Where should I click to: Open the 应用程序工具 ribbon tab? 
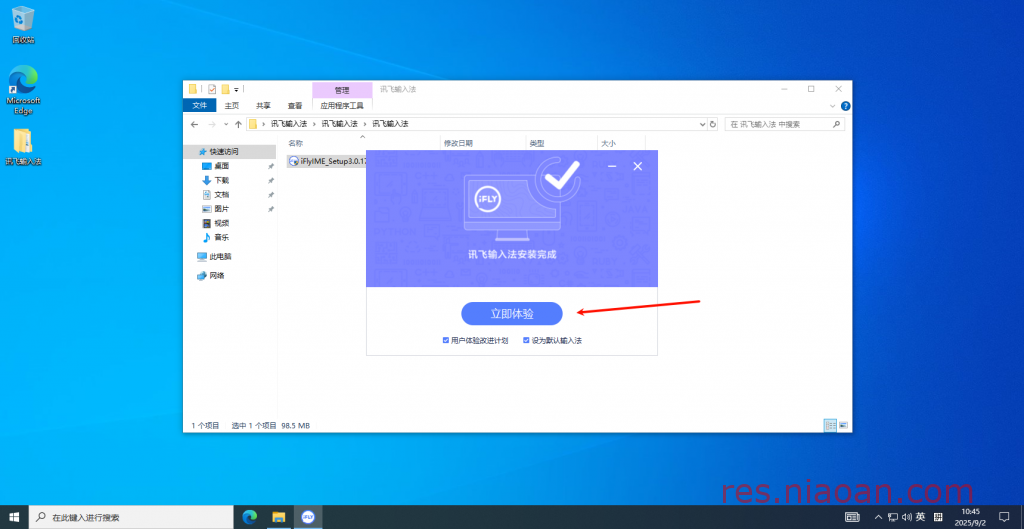coord(342,105)
